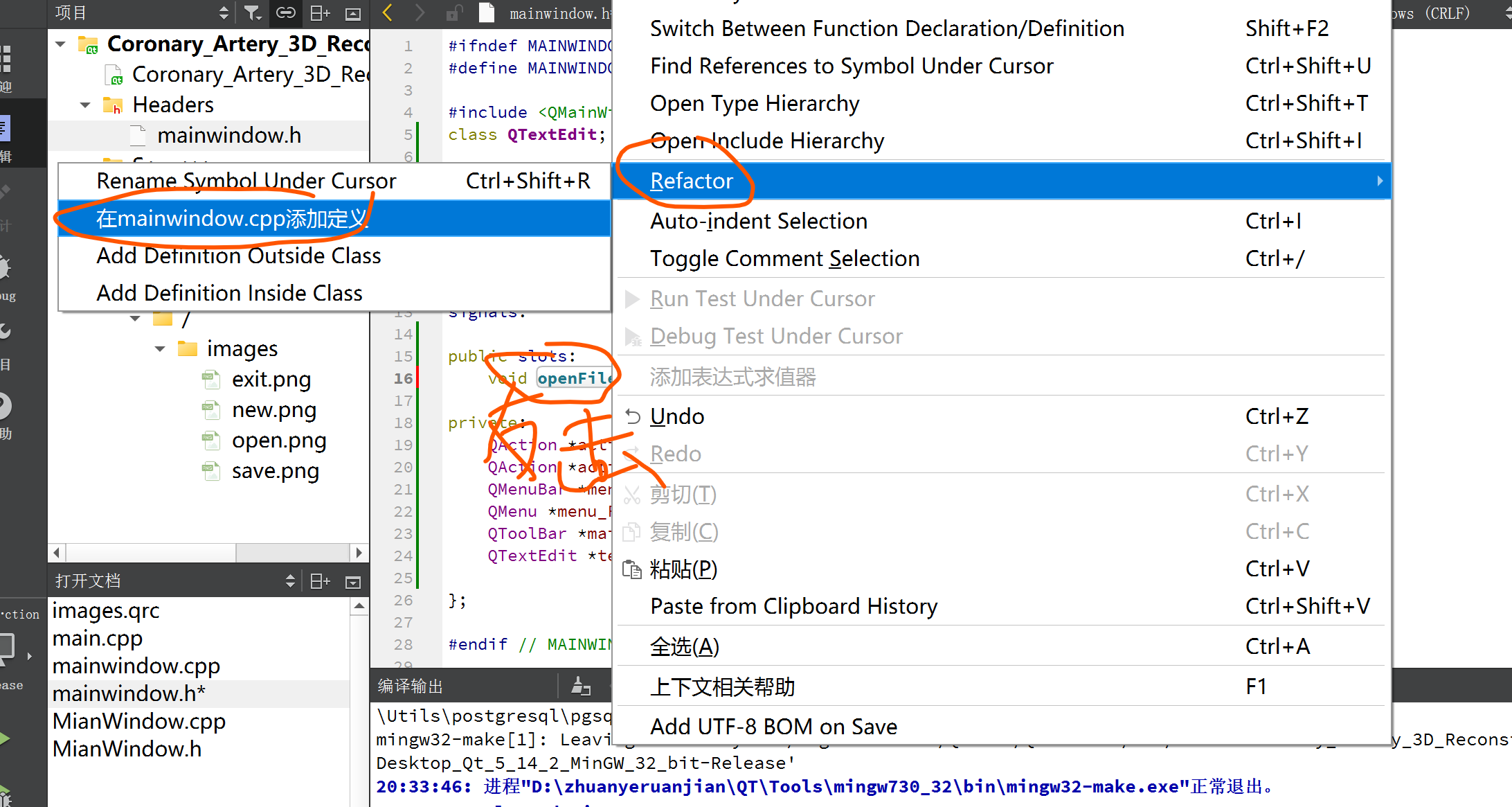1512x807 pixels.
Task: Click the green Run button in the sidebar
Action: pos(5,738)
